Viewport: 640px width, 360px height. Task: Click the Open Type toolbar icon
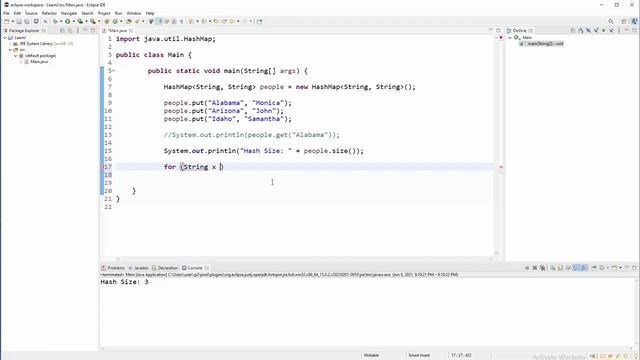click(129, 21)
